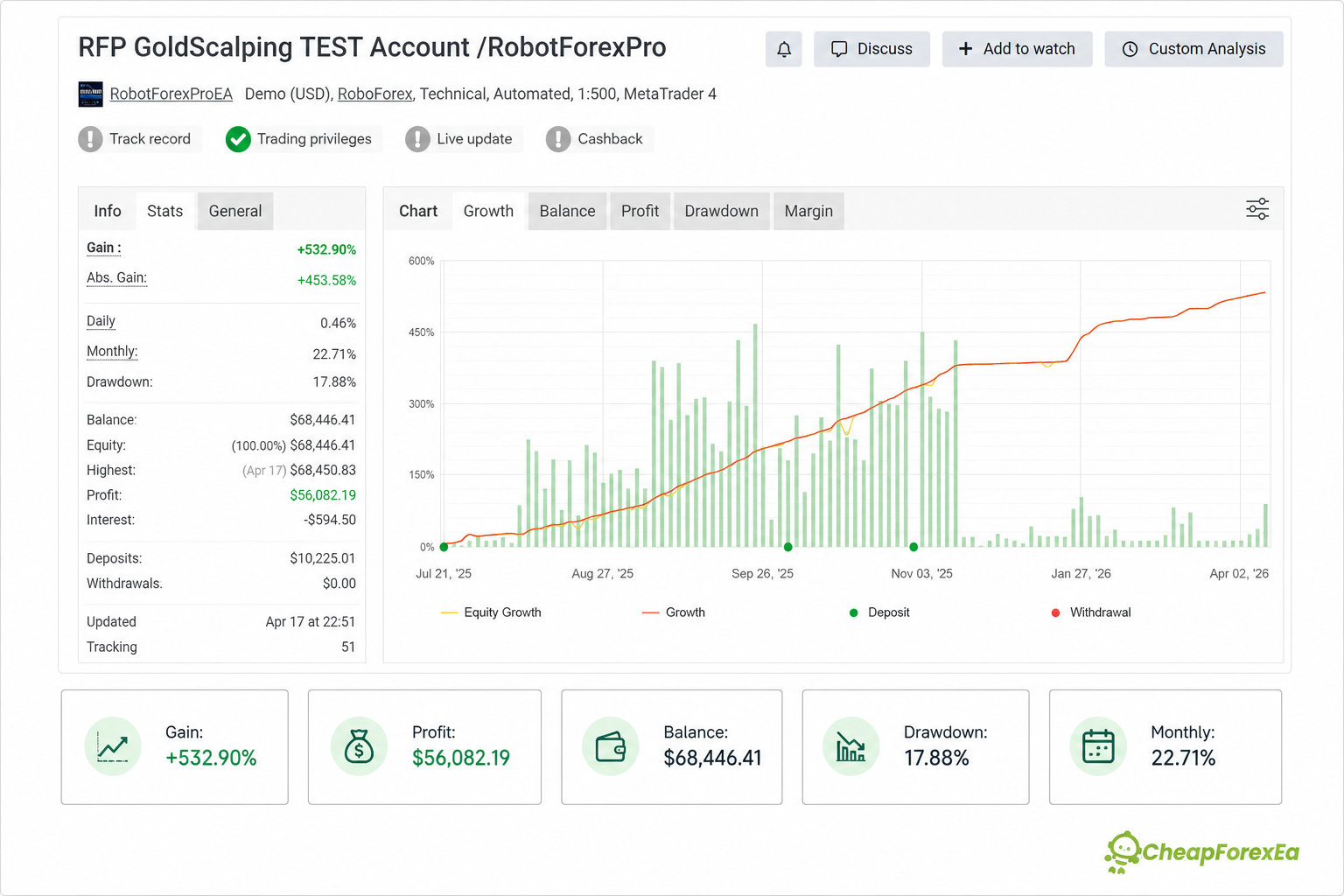Click Trading privileges label
1344x896 pixels.
tap(314, 139)
